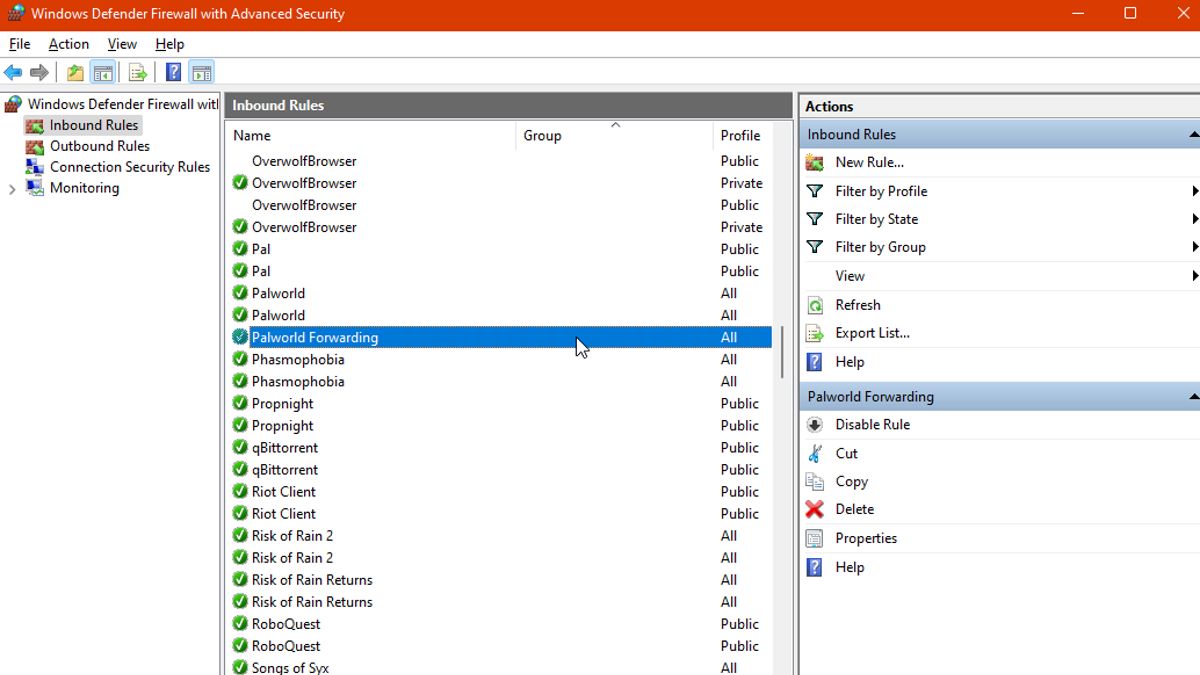Open the Filter by Profile submenu
Screen dimensions: 1200x675
[881, 191]
